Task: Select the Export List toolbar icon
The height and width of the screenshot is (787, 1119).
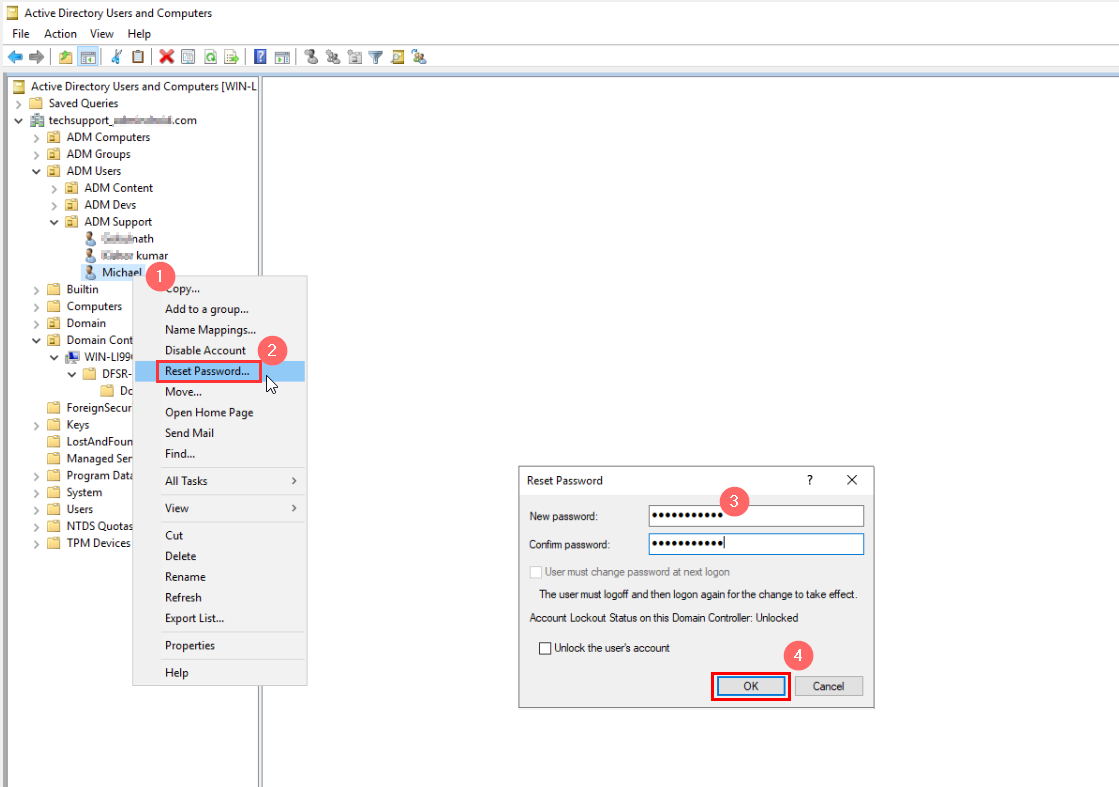Action: point(231,56)
